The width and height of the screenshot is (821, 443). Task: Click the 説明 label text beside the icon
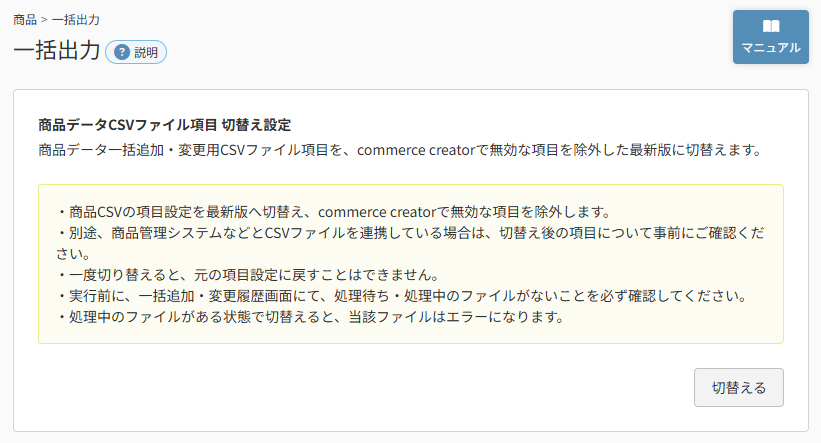[x=146, y=52]
